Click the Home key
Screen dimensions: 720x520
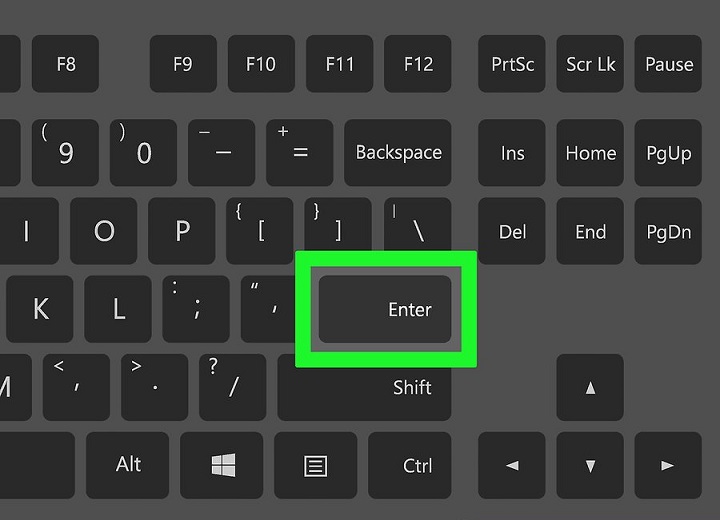590,153
